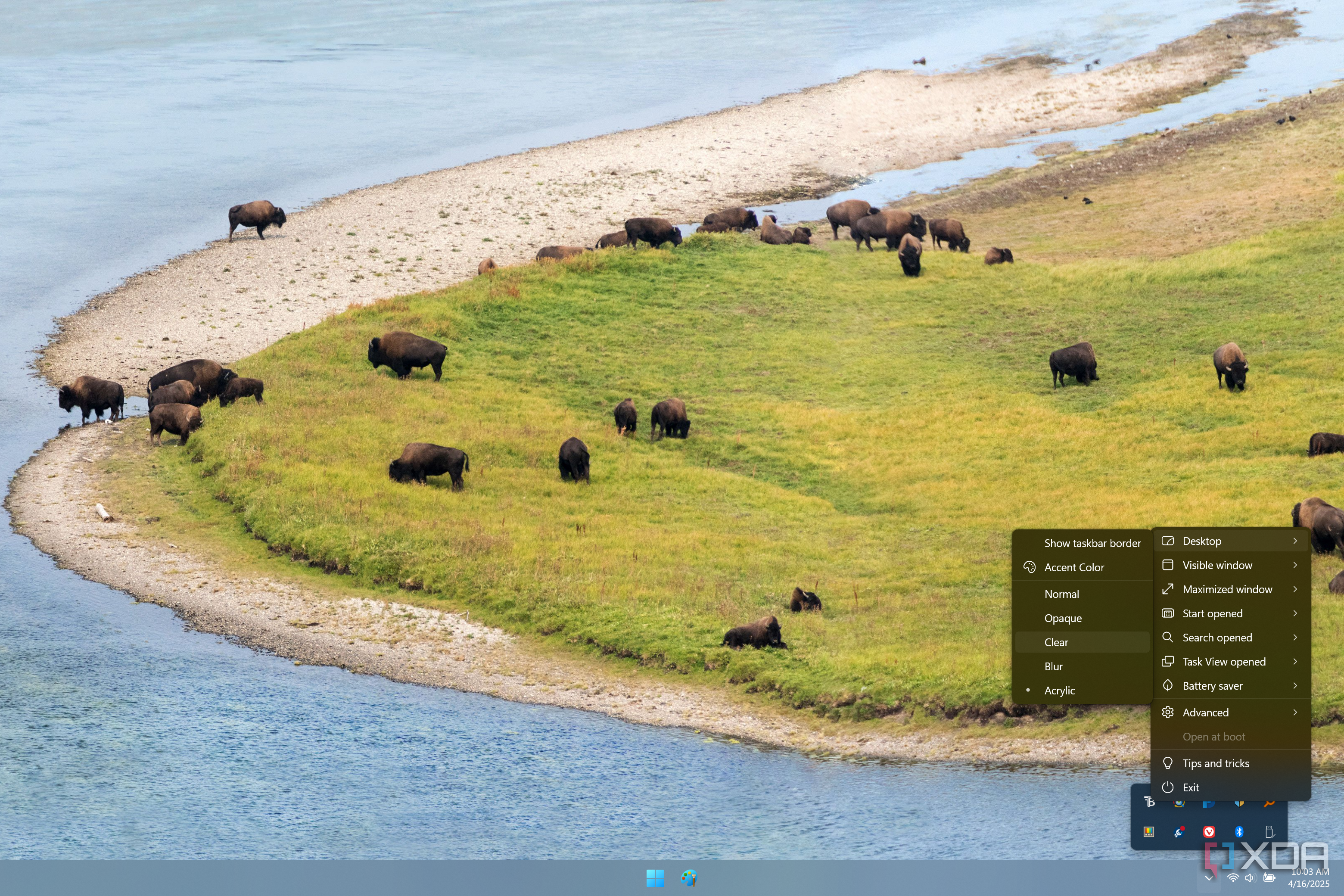Screen dimensions: 1344x896
Task: Open Tips and tricks
Action: click(1231, 763)
